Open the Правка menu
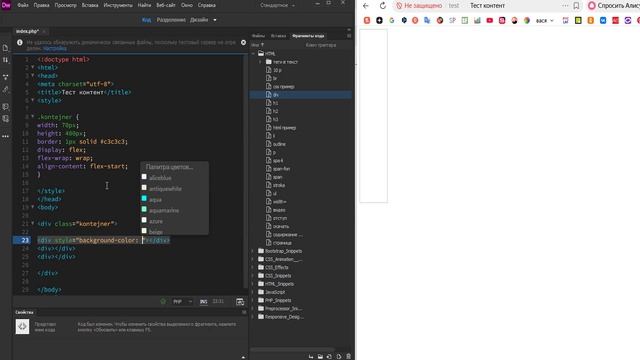 [41, 5]
